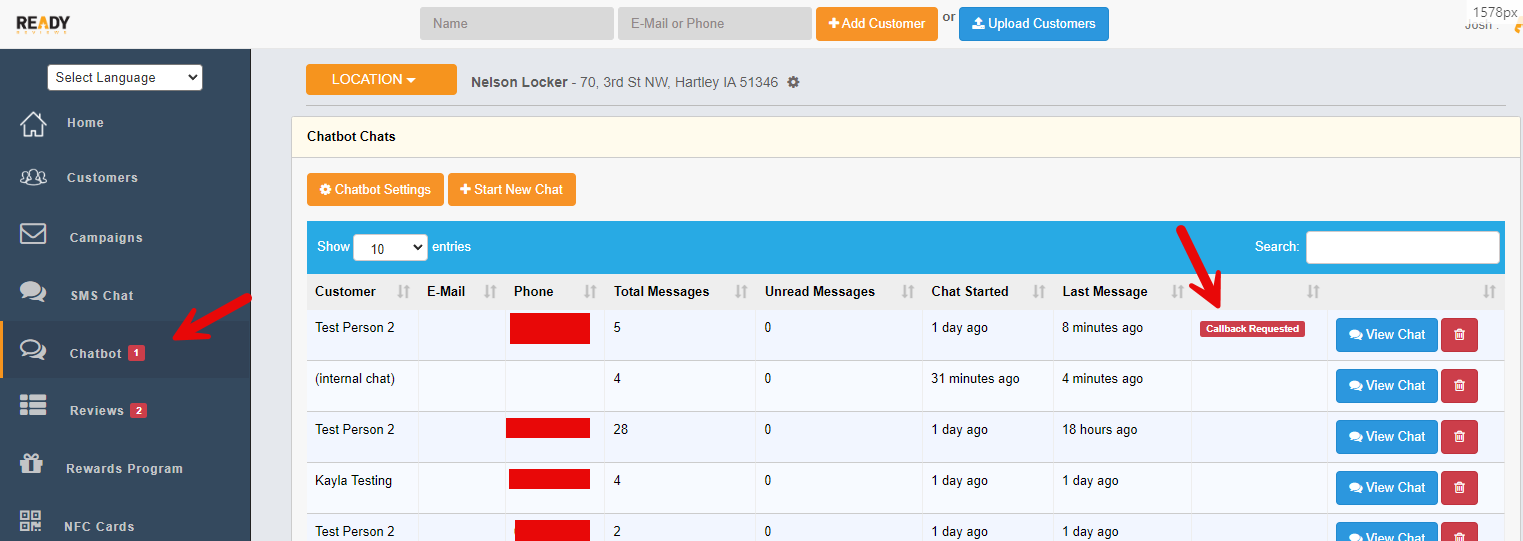Screen dimensions: 1523x541
Task: Click the gear icon beside the Nelson Locker address
Action: coord(793,82)
